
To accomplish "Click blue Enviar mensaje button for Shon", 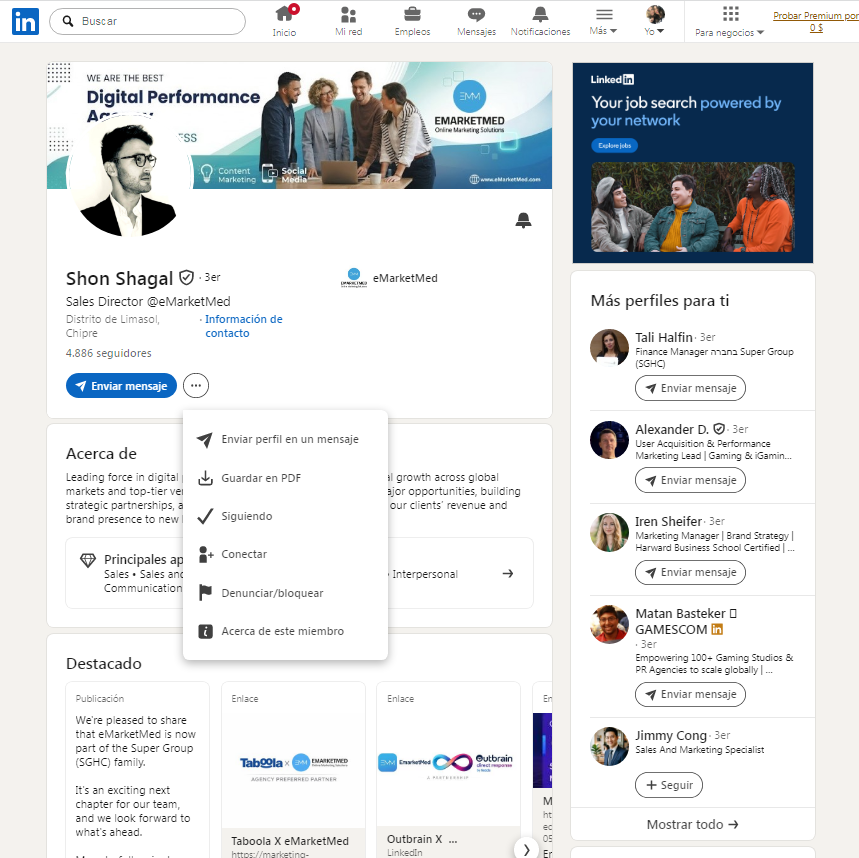I will 121,386.
